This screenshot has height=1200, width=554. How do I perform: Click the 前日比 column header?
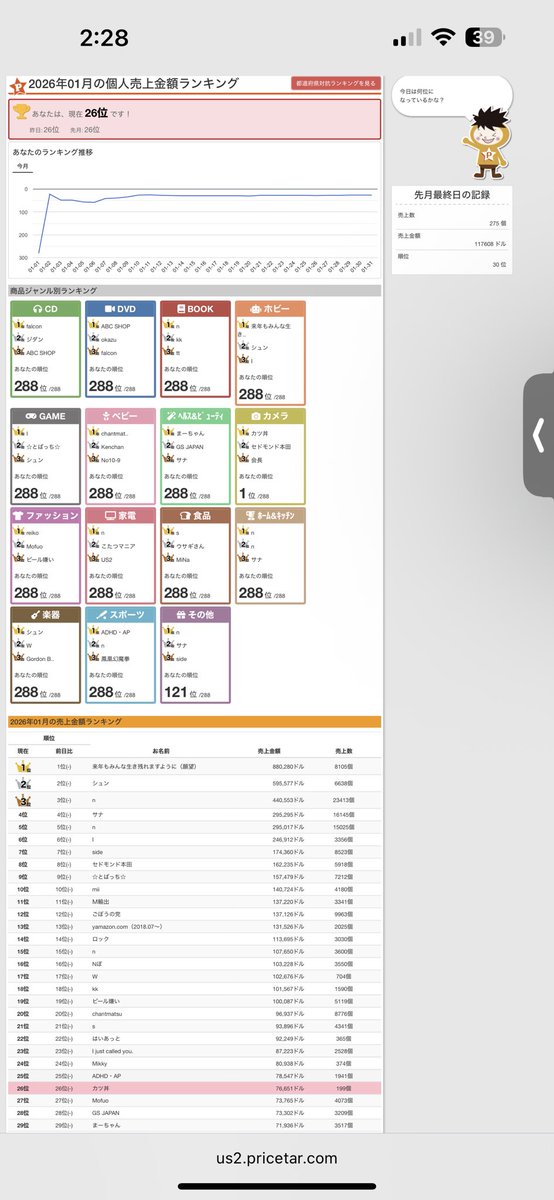[63, 749]
